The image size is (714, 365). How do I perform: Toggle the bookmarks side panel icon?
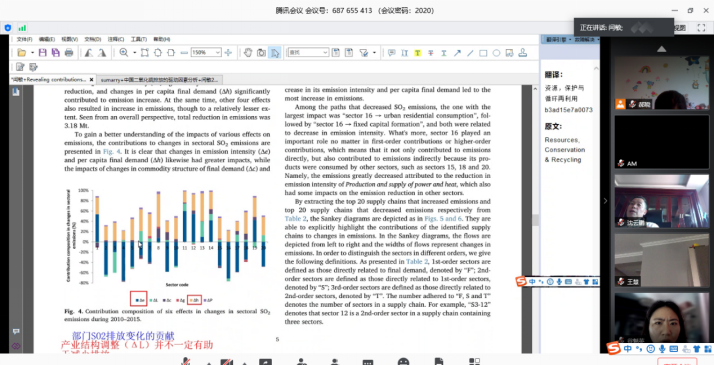coord(16,92)
